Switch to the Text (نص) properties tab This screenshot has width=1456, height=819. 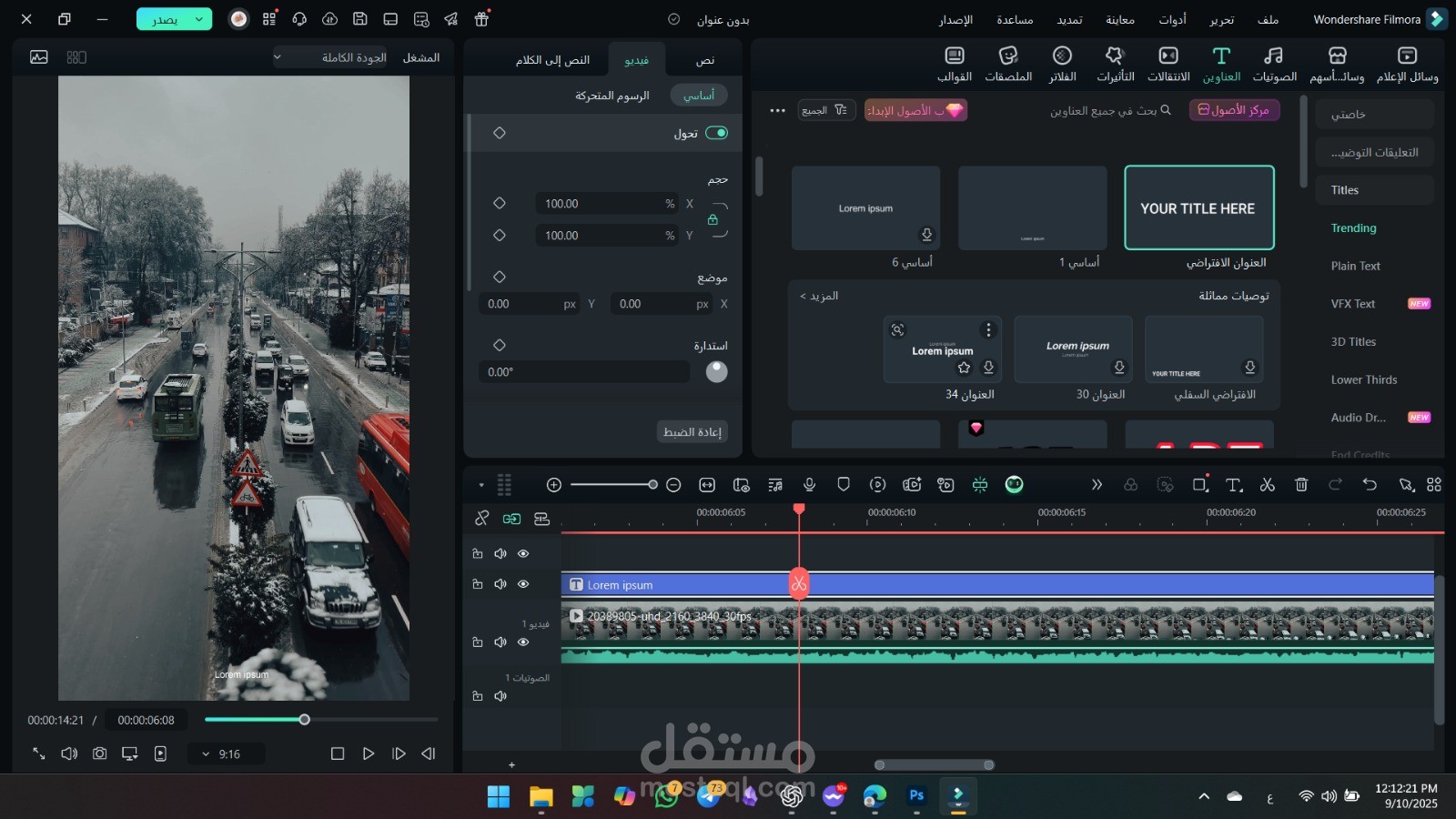coord(704,60)
